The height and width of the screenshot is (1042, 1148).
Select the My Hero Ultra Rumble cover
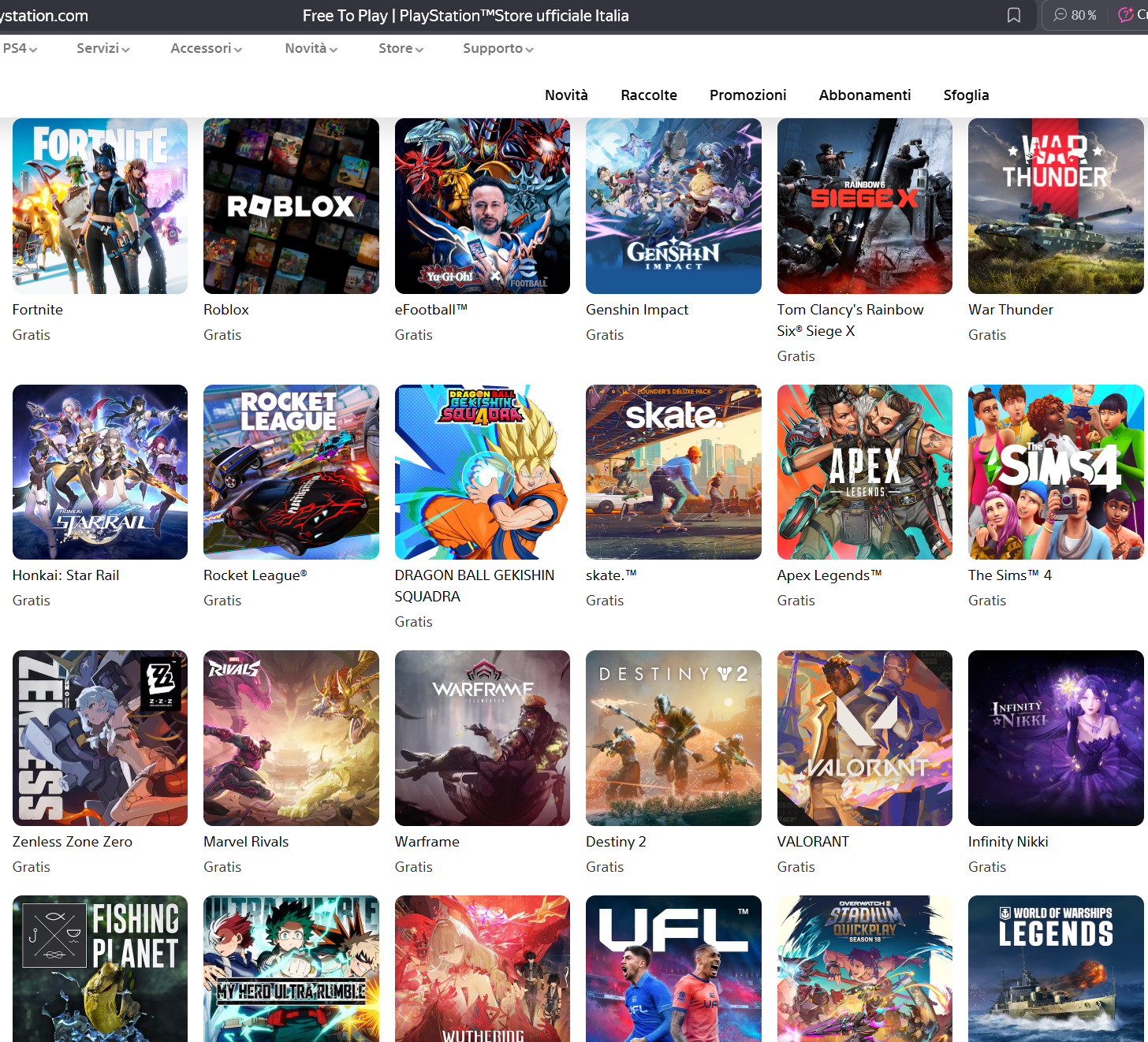291,969
